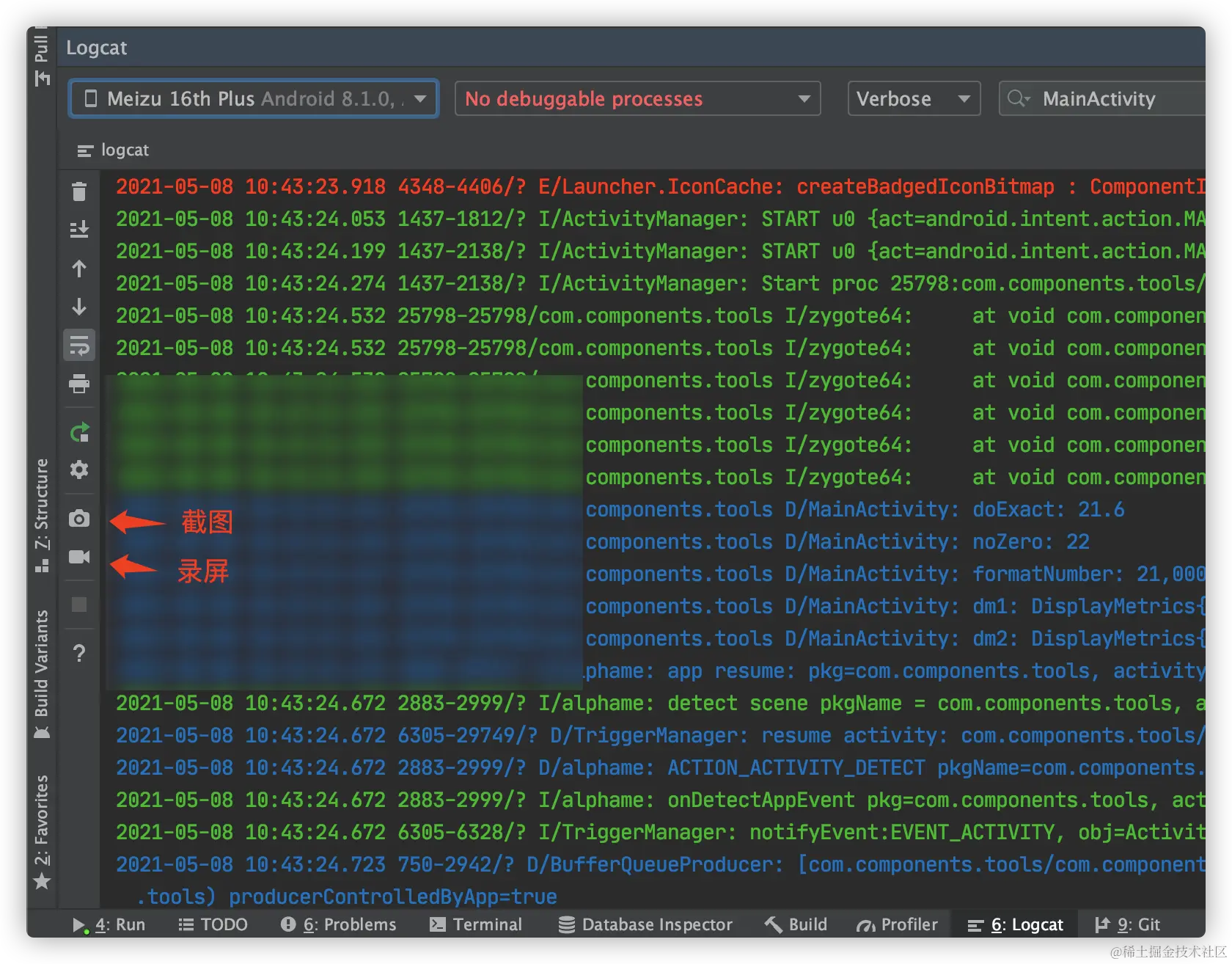Open the Terminal tool window
Screen dimensions: 1232x964
click(475, 924)
